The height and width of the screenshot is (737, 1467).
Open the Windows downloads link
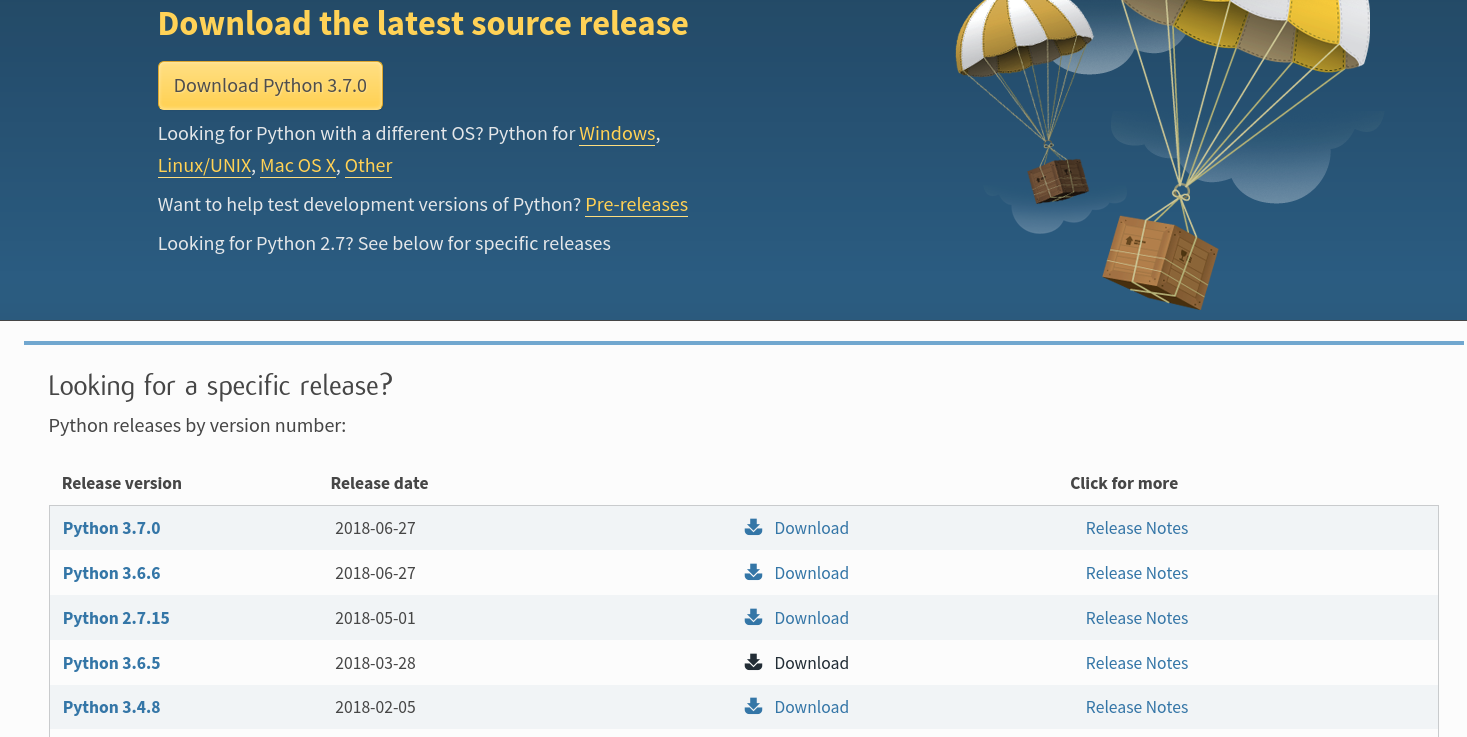click(x=617, y=134)
